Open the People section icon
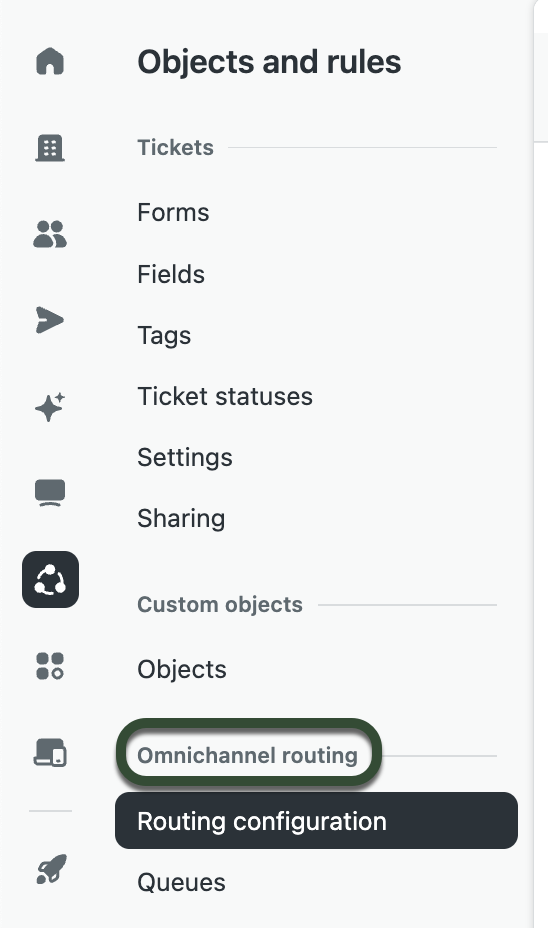 coord(50,234)
